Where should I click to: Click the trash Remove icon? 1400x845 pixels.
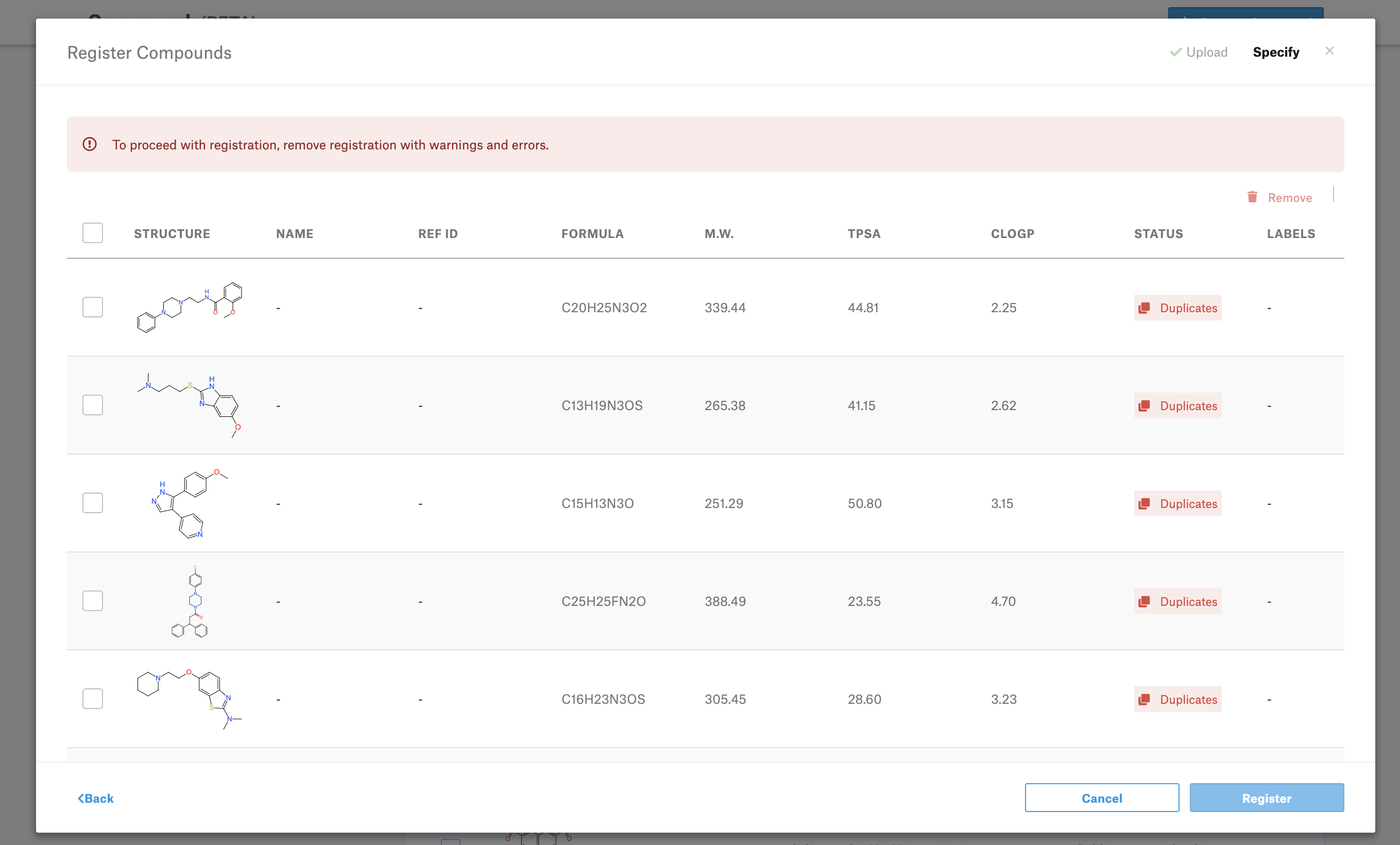1252,197
